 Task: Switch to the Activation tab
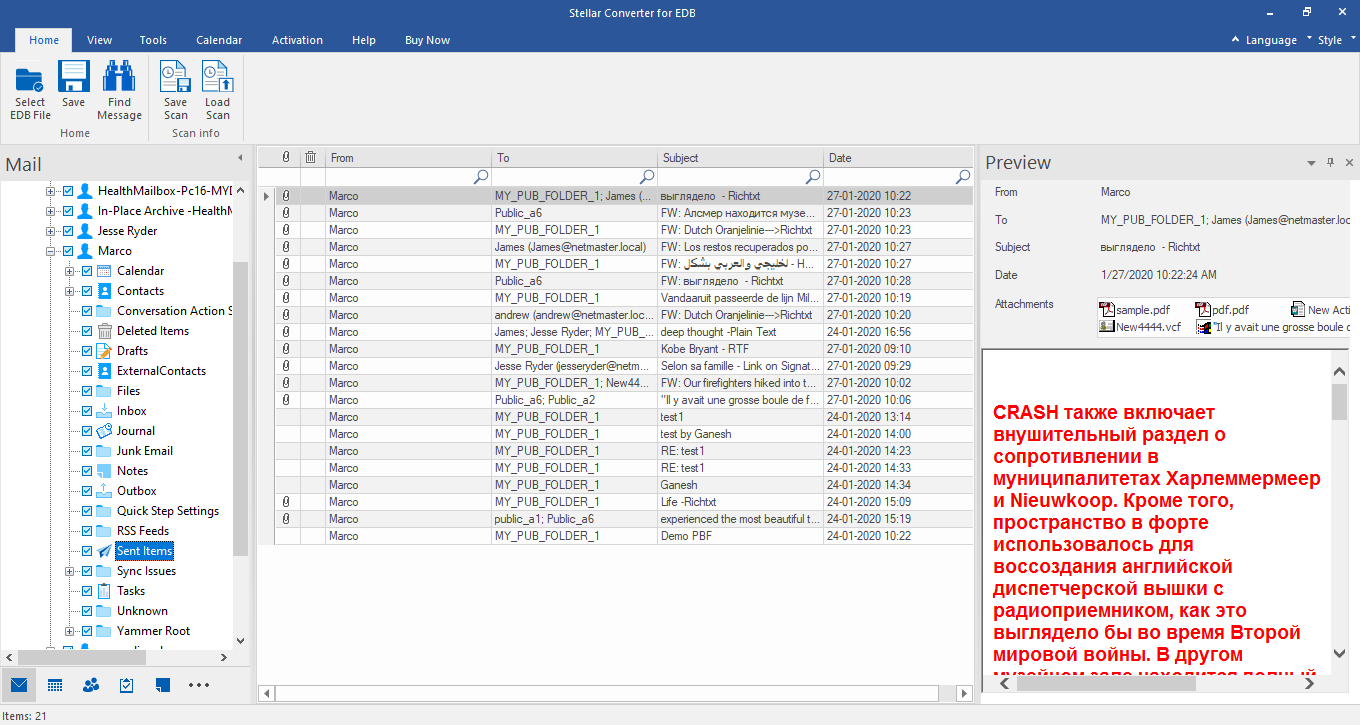click(x=297, y=40)
